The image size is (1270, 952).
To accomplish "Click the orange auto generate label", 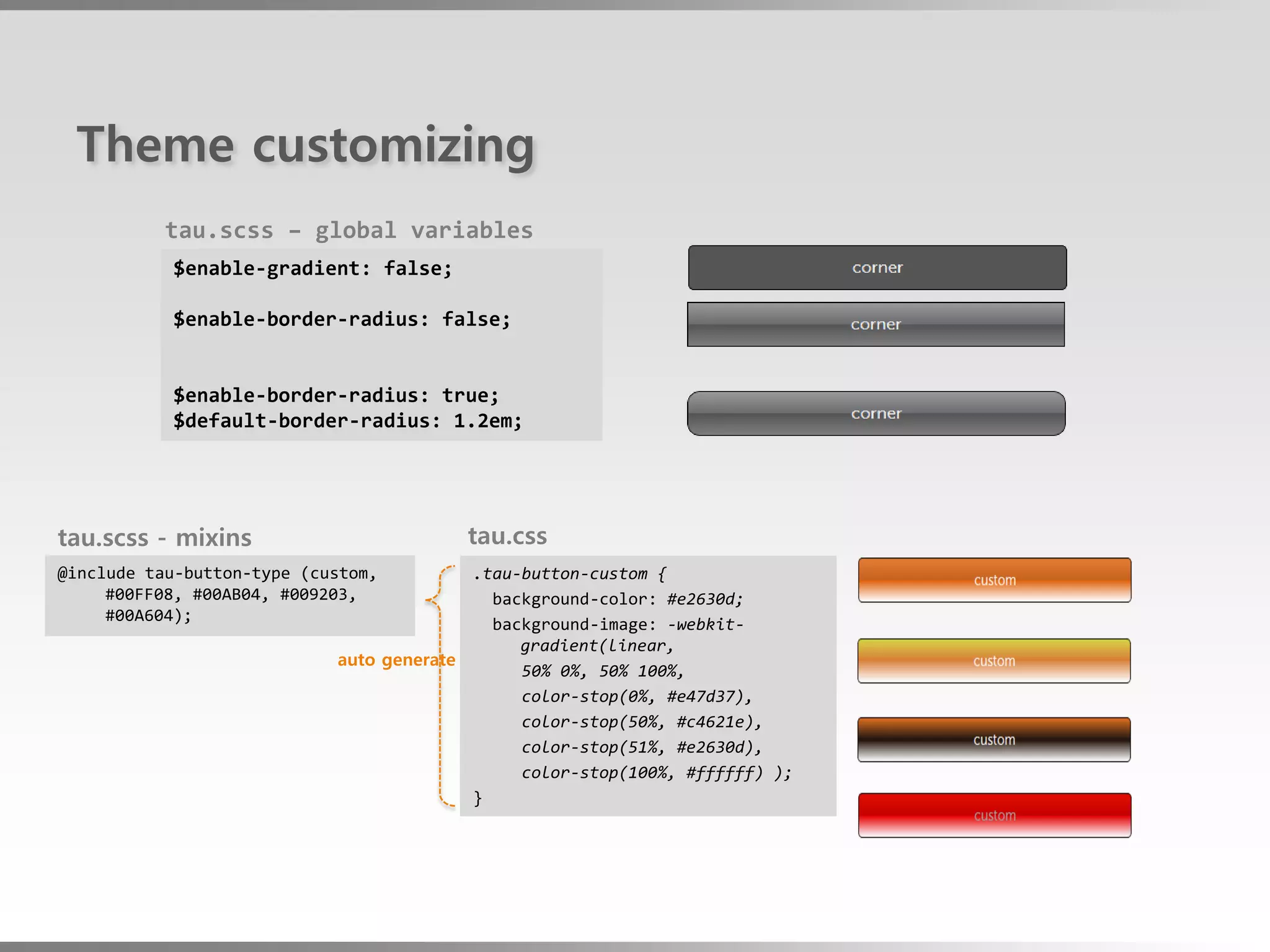I will [x=396, y=660].
